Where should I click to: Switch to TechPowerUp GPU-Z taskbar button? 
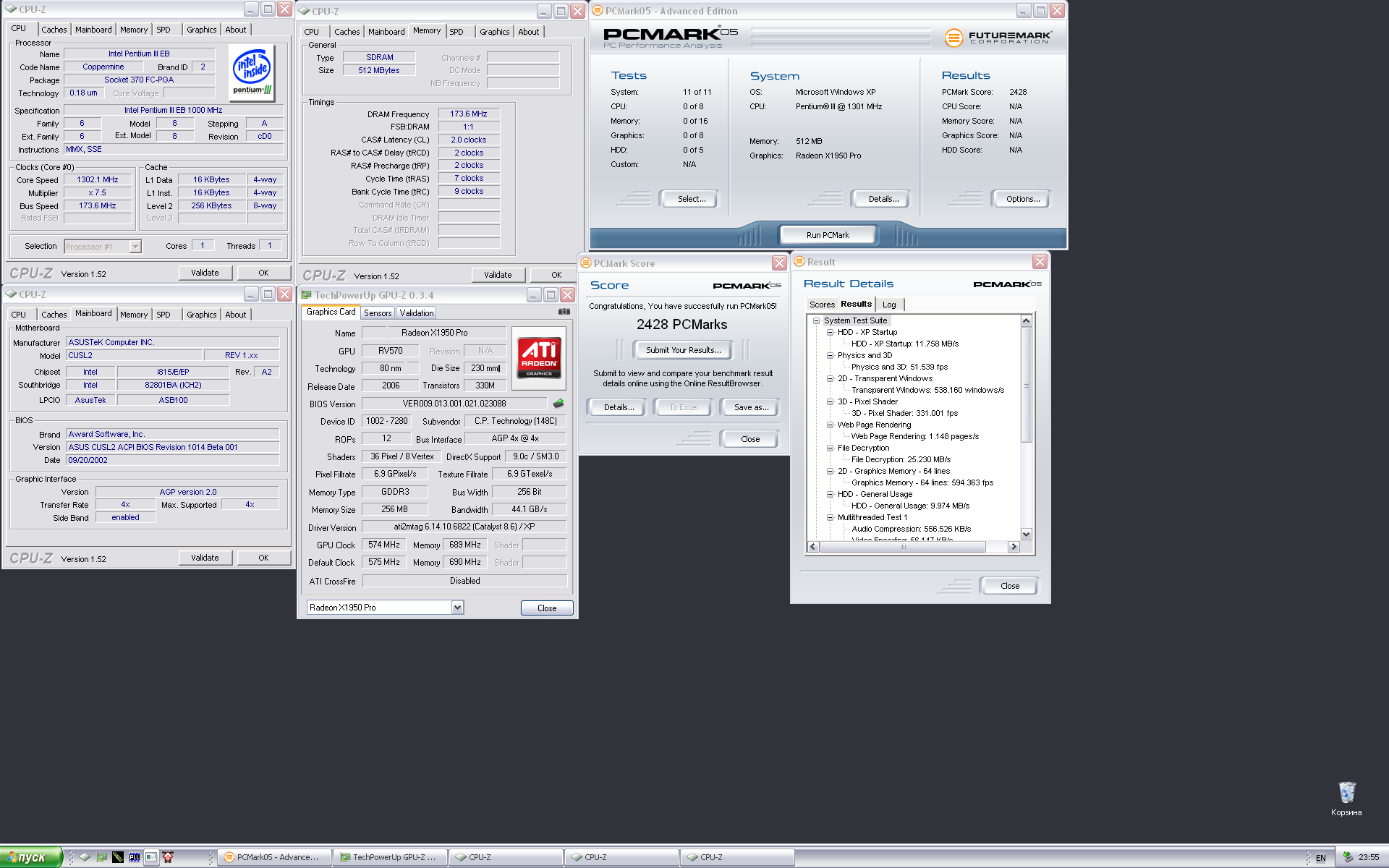point(390,857)
